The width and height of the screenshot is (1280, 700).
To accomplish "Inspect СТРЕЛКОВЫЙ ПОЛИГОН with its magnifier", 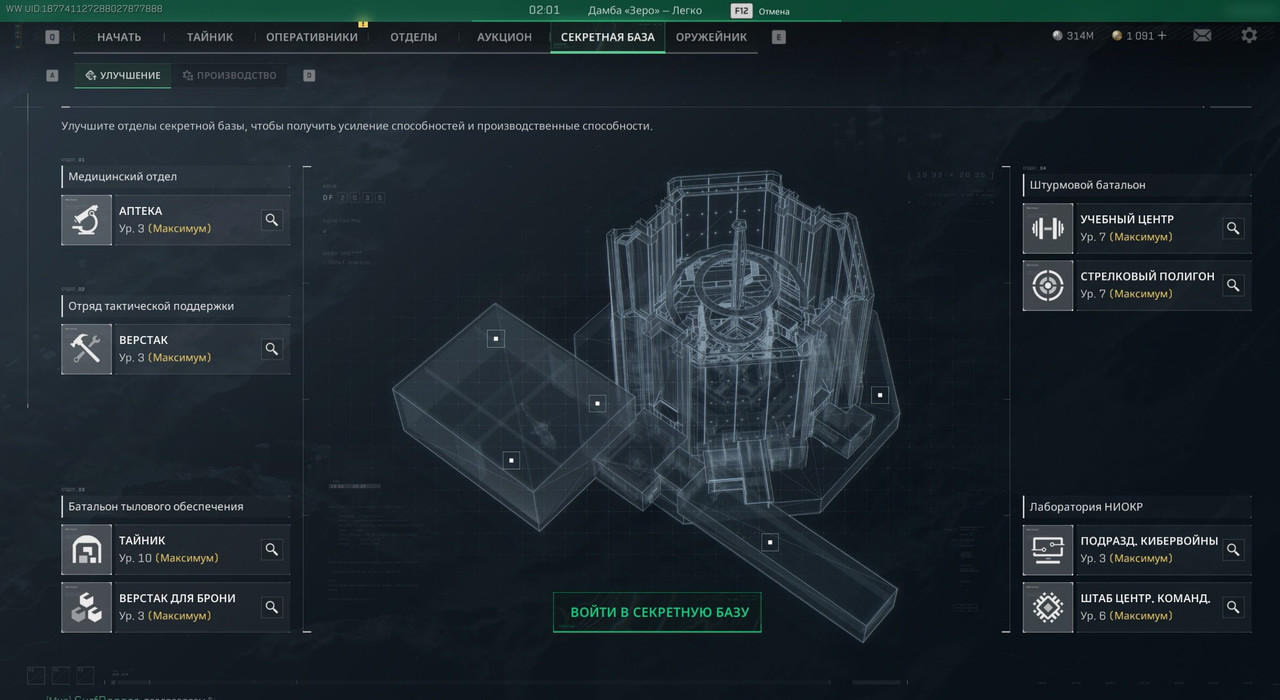I will [x=1233, y=286].
